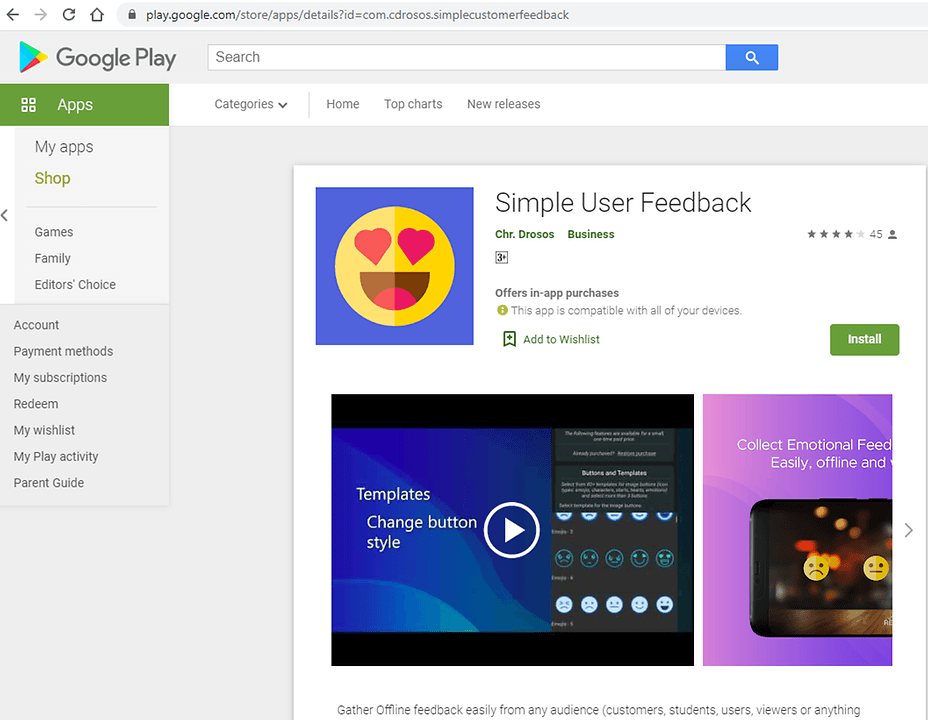Screen dimensions: 928x720
Task: Click the browser address bar URL
Action: coord(357,15)
